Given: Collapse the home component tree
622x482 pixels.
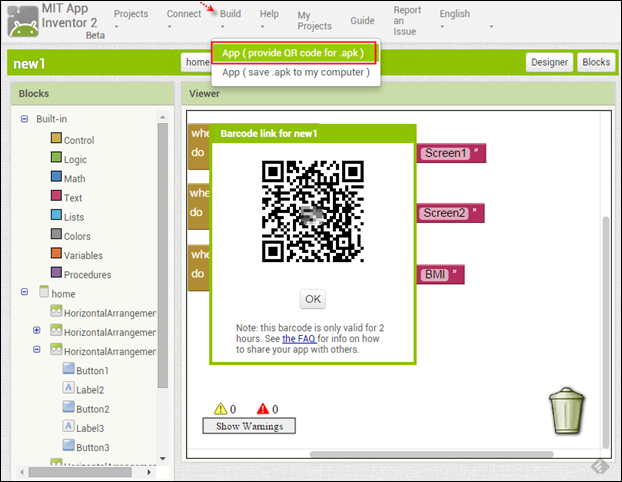Looking at the screenshot, I should pyautogui.click(x=25, y=292).
